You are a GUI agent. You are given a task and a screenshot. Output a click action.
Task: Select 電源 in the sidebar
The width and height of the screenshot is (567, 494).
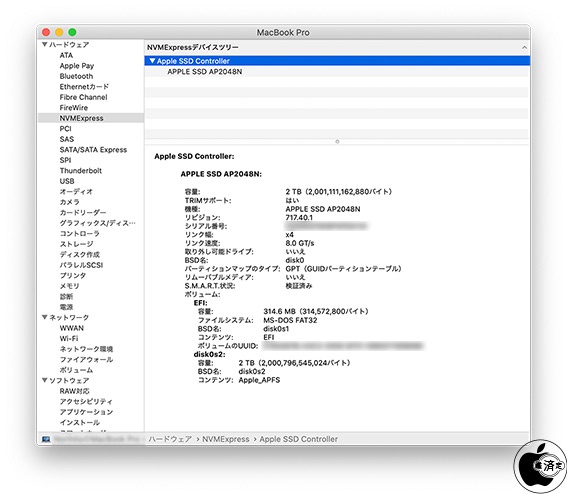(66, 307)
